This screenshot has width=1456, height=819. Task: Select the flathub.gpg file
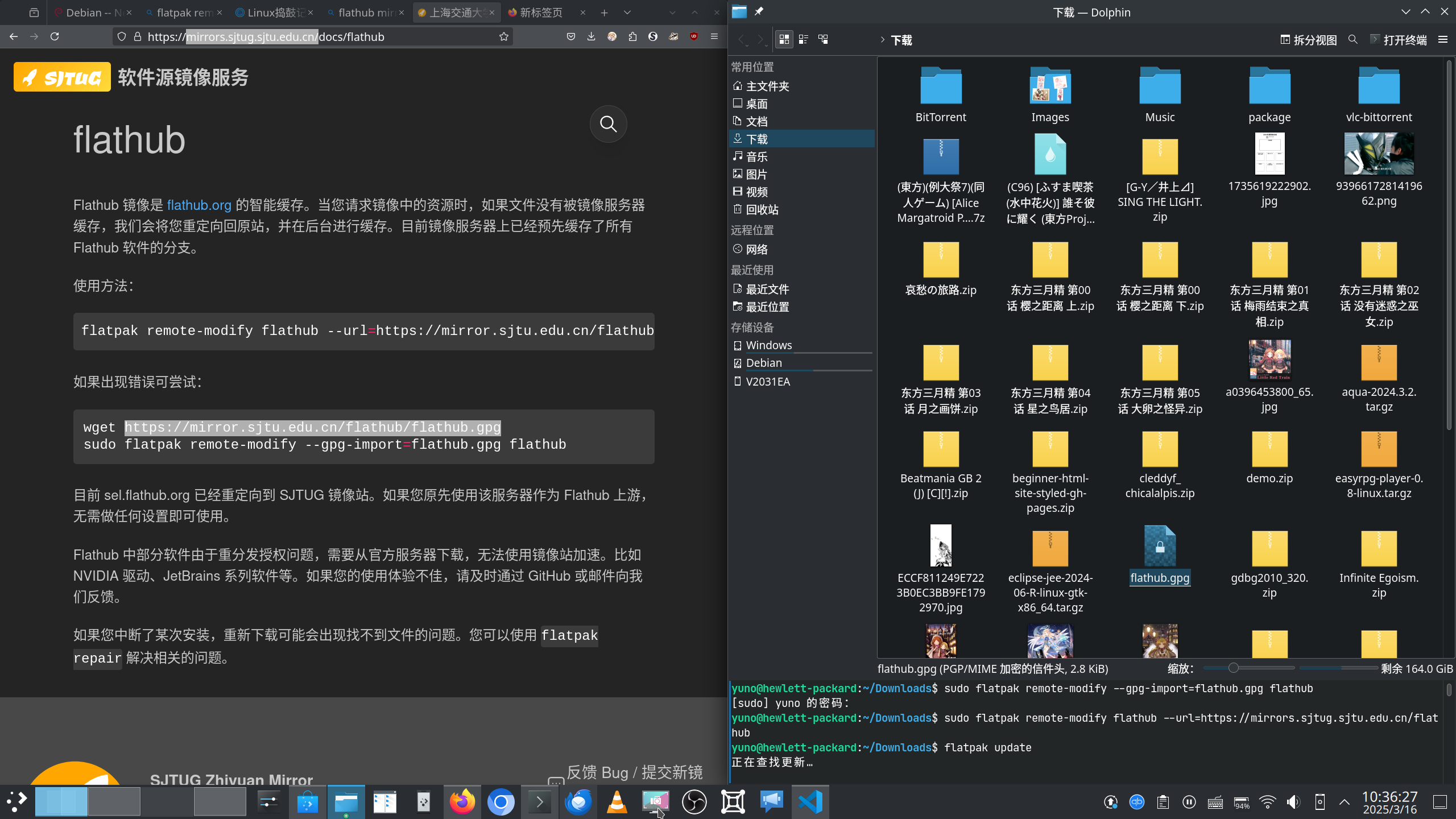click(1160, 556)
